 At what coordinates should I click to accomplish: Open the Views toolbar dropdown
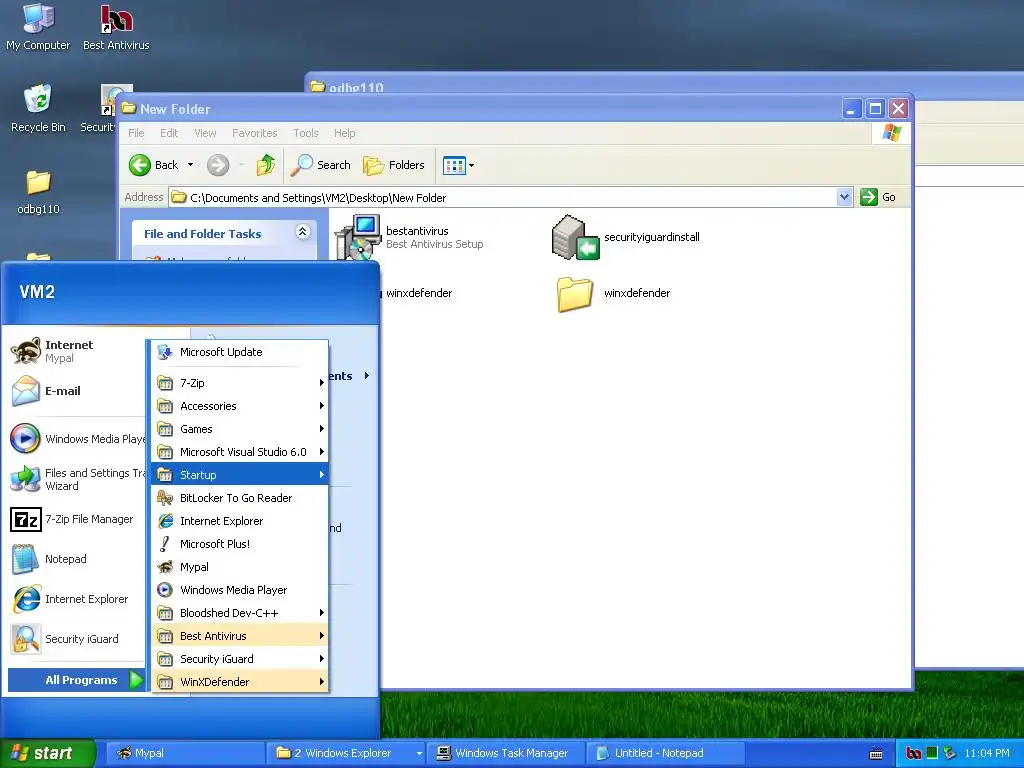[458, 165]
